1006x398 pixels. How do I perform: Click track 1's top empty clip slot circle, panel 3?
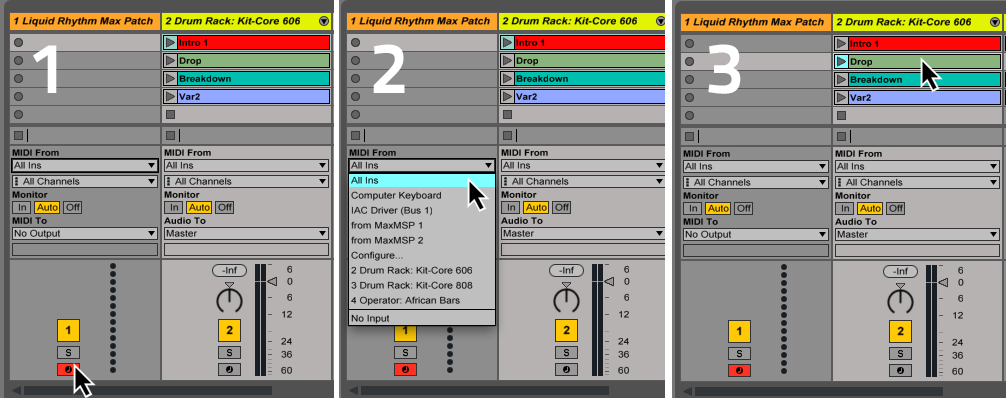coord(689,44)
